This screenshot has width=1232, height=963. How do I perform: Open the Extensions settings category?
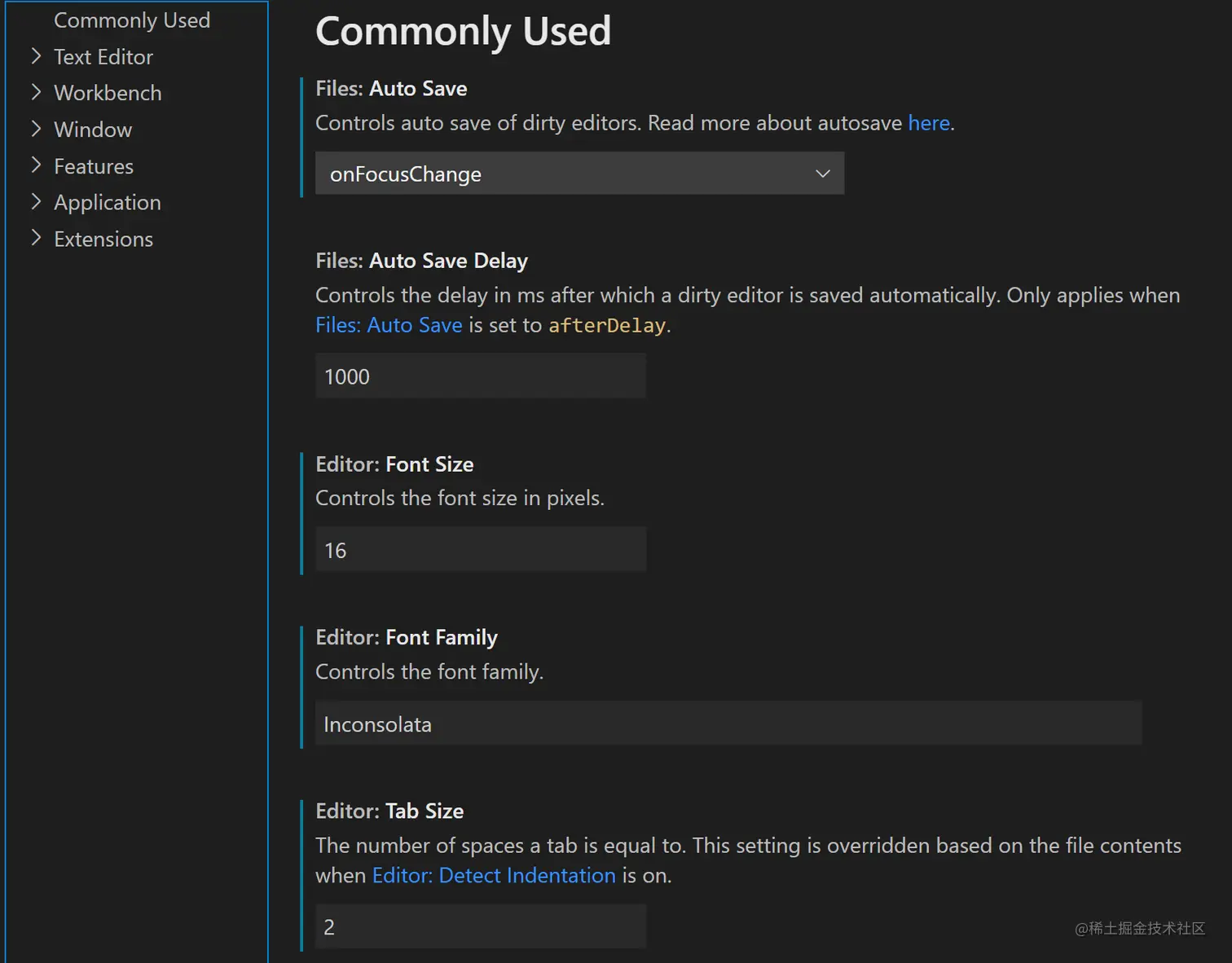pos(103,239)
